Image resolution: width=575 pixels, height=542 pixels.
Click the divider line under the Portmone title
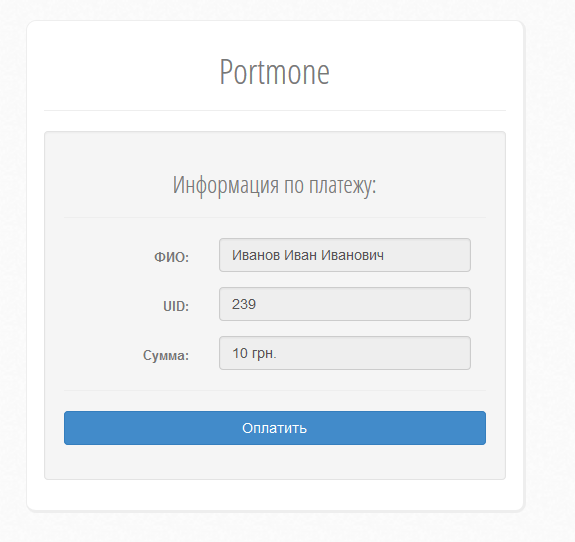click(x=275, y=110)
